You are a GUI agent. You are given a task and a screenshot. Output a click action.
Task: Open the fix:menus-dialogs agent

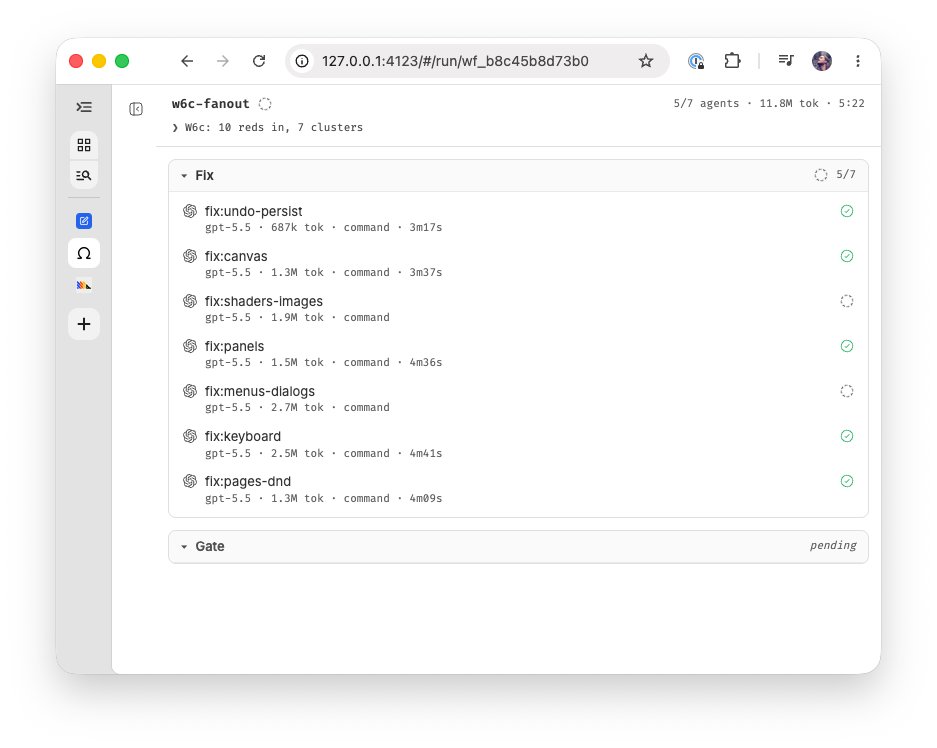point(518,399)
